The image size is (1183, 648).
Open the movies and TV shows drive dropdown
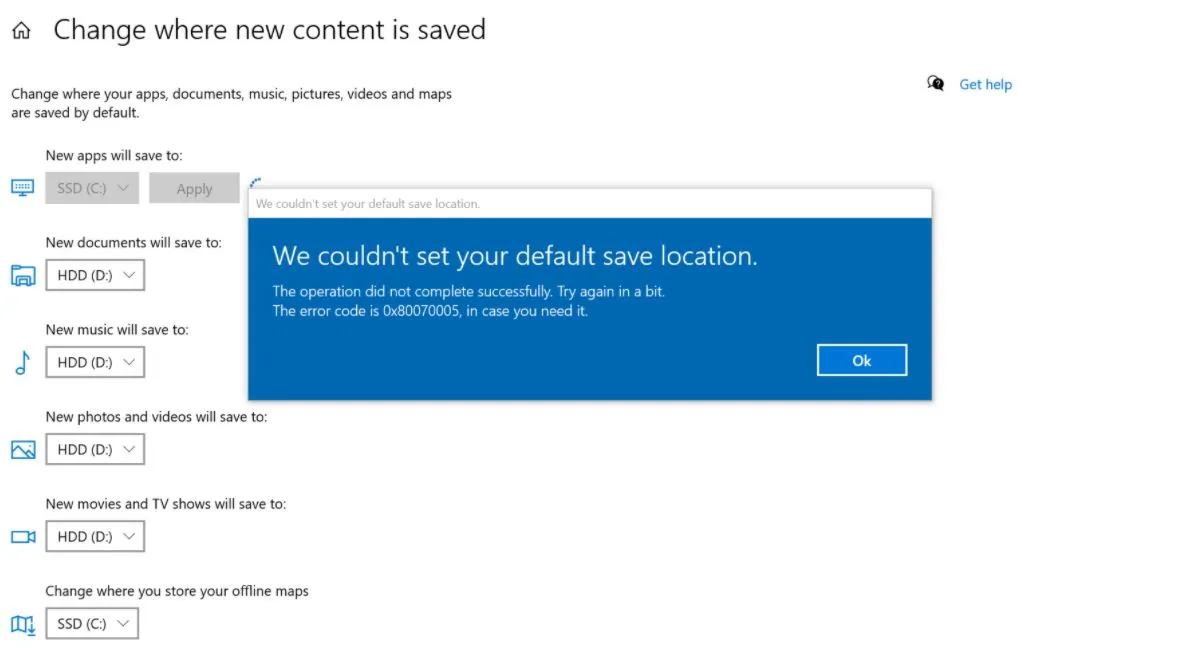point(95,536)
